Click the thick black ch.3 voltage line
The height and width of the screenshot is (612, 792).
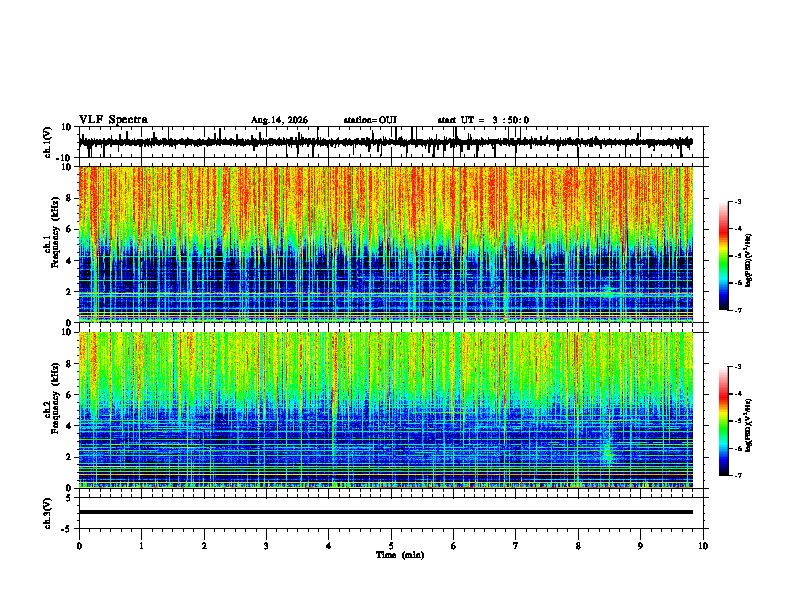pyautogui.click(x=385, y=512)
